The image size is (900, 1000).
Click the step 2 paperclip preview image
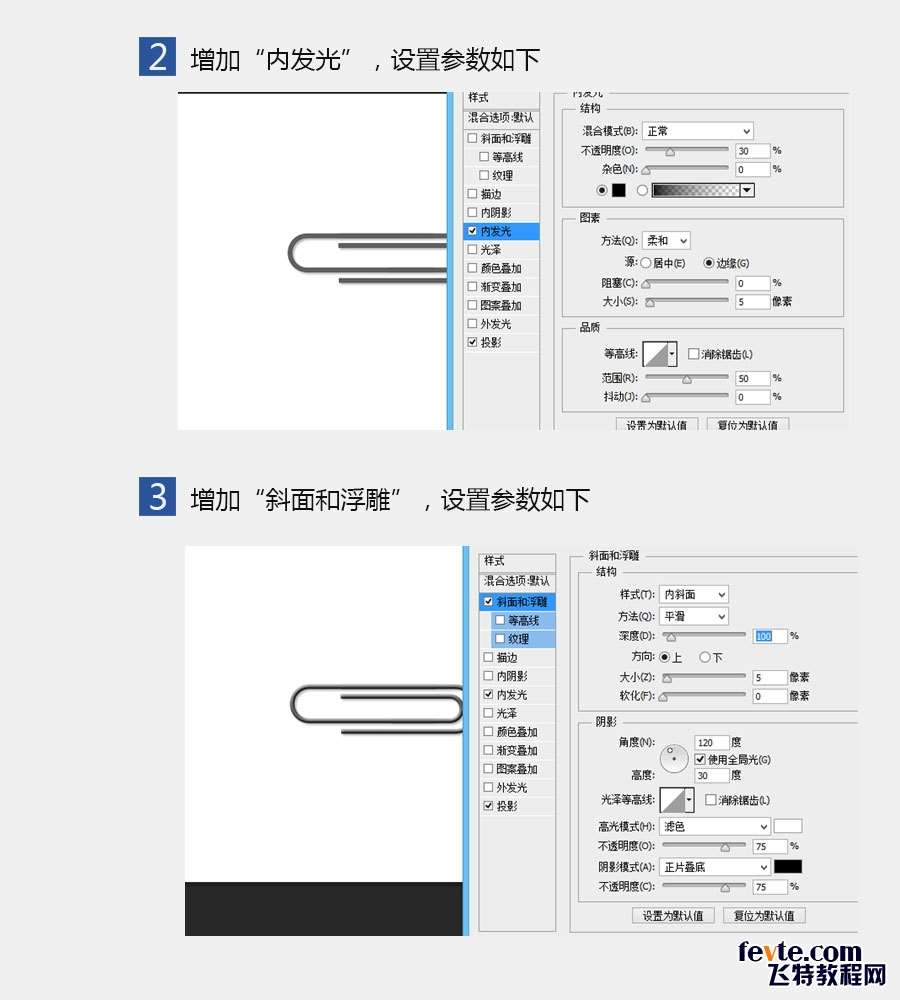(x=313, y=261)
